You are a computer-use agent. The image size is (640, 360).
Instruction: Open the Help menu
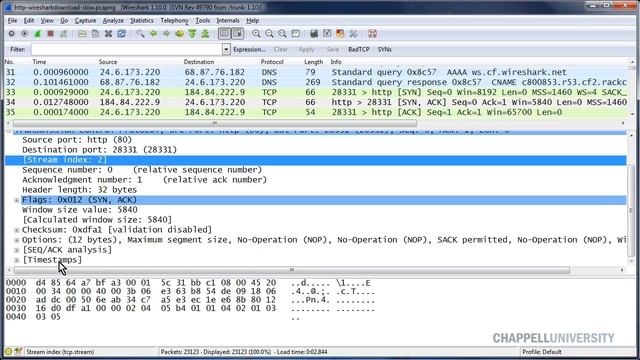252,20
